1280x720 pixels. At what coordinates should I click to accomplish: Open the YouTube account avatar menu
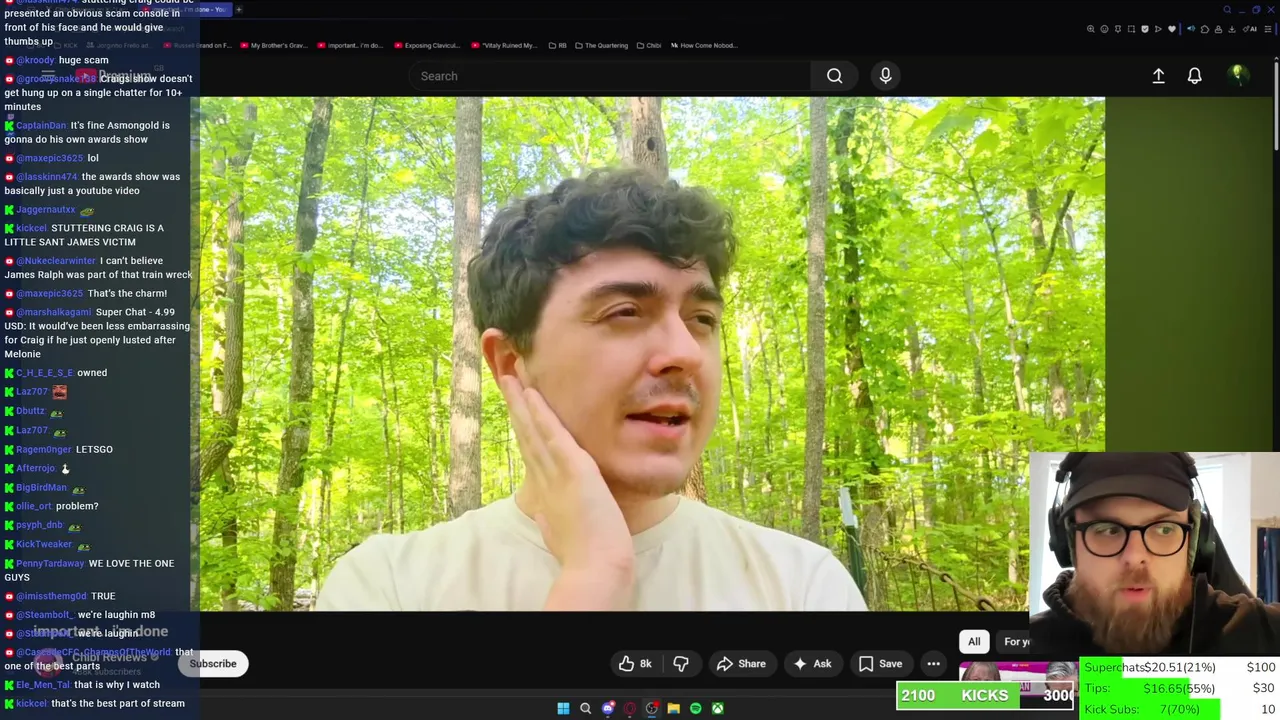click(x=1237, y=75)
